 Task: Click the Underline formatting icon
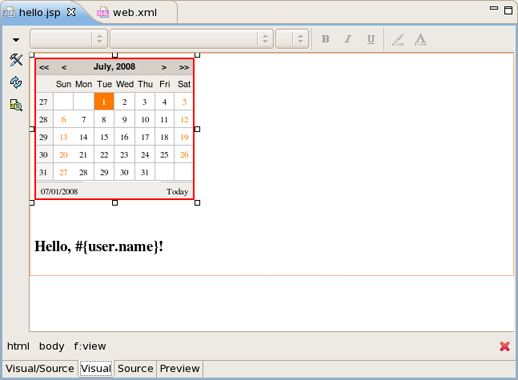click(x=371, y=39)
